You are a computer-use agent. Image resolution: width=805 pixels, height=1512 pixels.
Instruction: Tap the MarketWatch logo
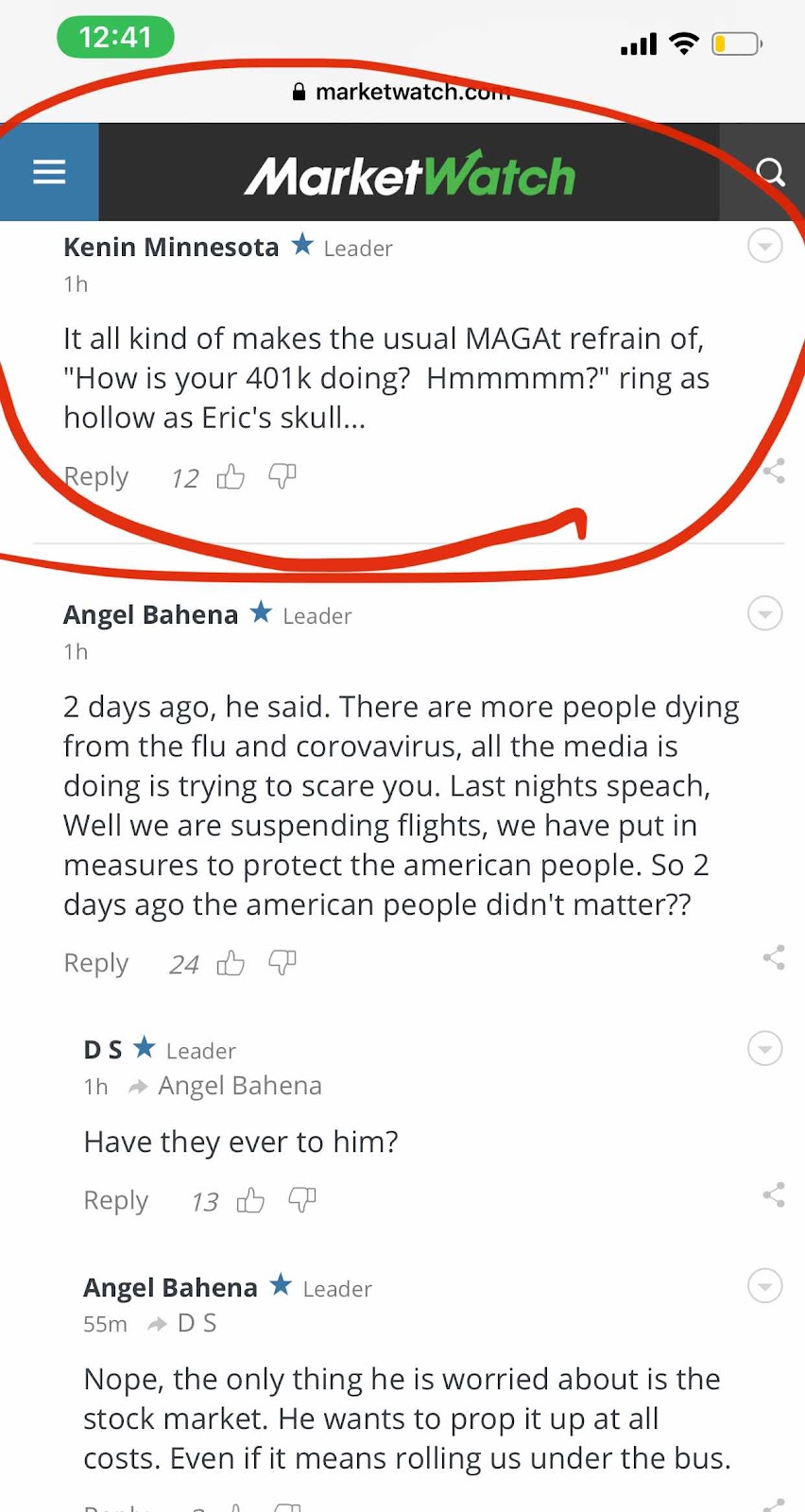point(409,174)
